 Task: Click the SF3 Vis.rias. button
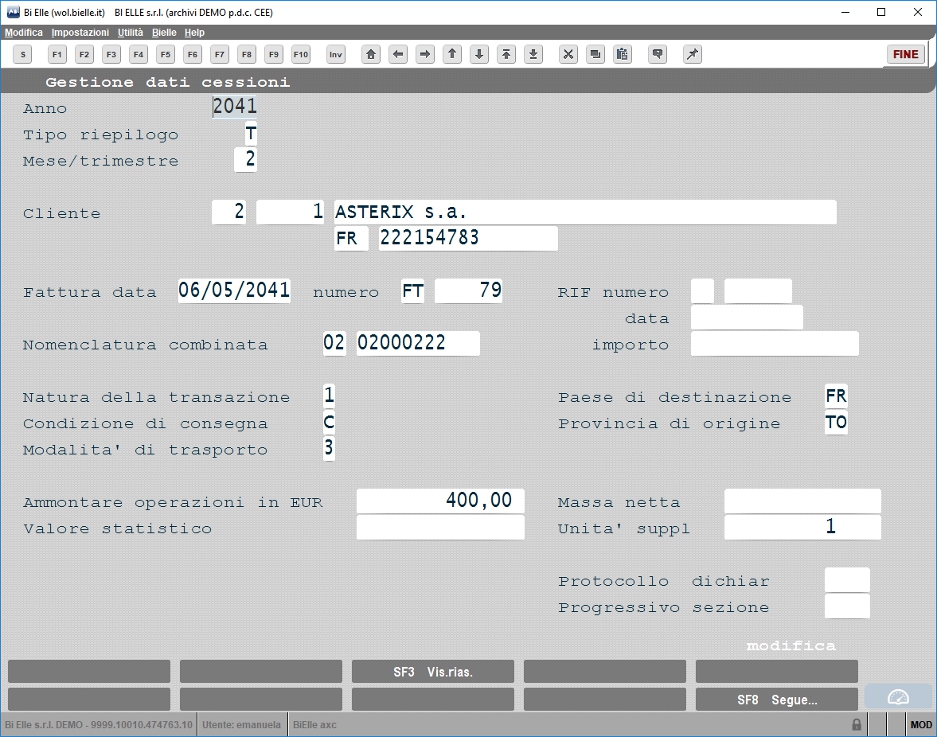[433, 672]
